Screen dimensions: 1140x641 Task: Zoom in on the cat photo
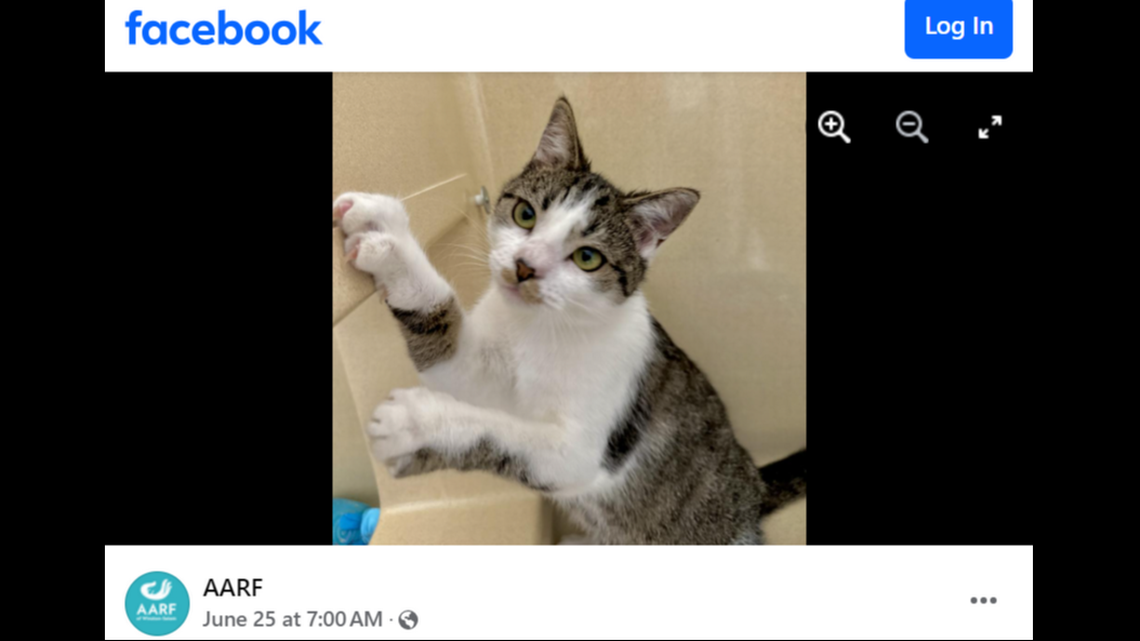click(834, 127)
